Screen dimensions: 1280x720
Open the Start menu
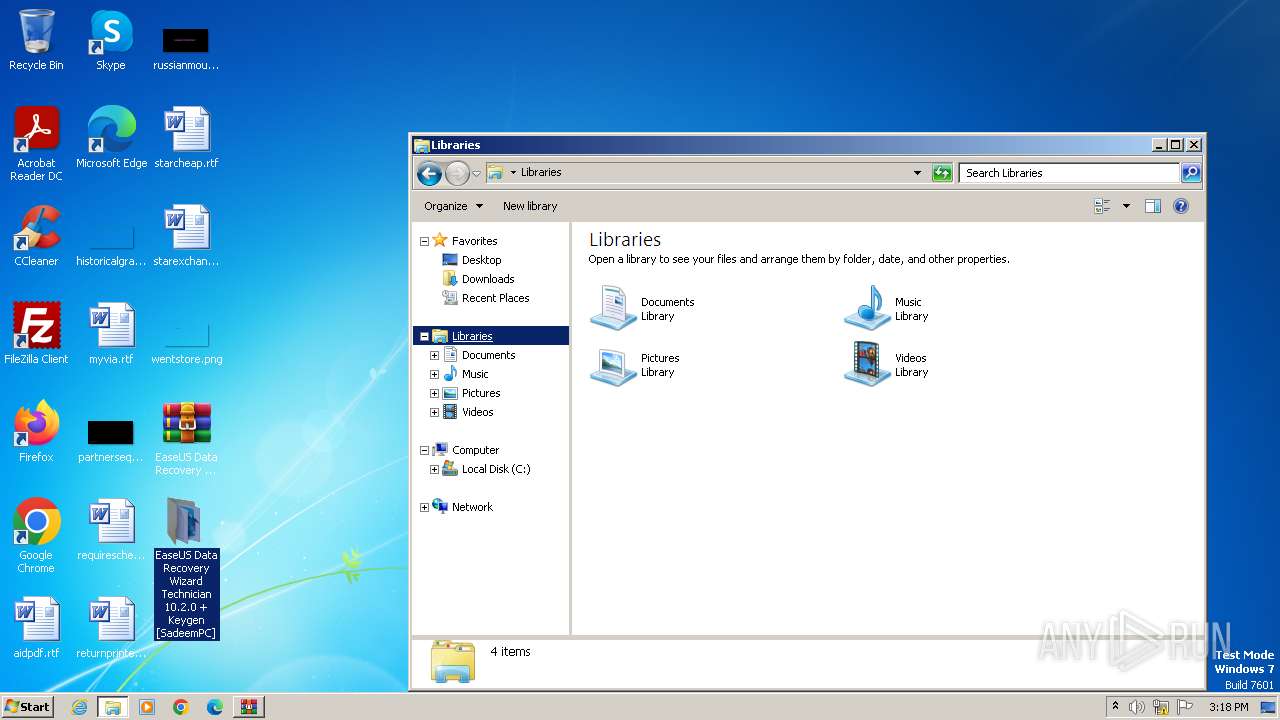tap(27, 707)
